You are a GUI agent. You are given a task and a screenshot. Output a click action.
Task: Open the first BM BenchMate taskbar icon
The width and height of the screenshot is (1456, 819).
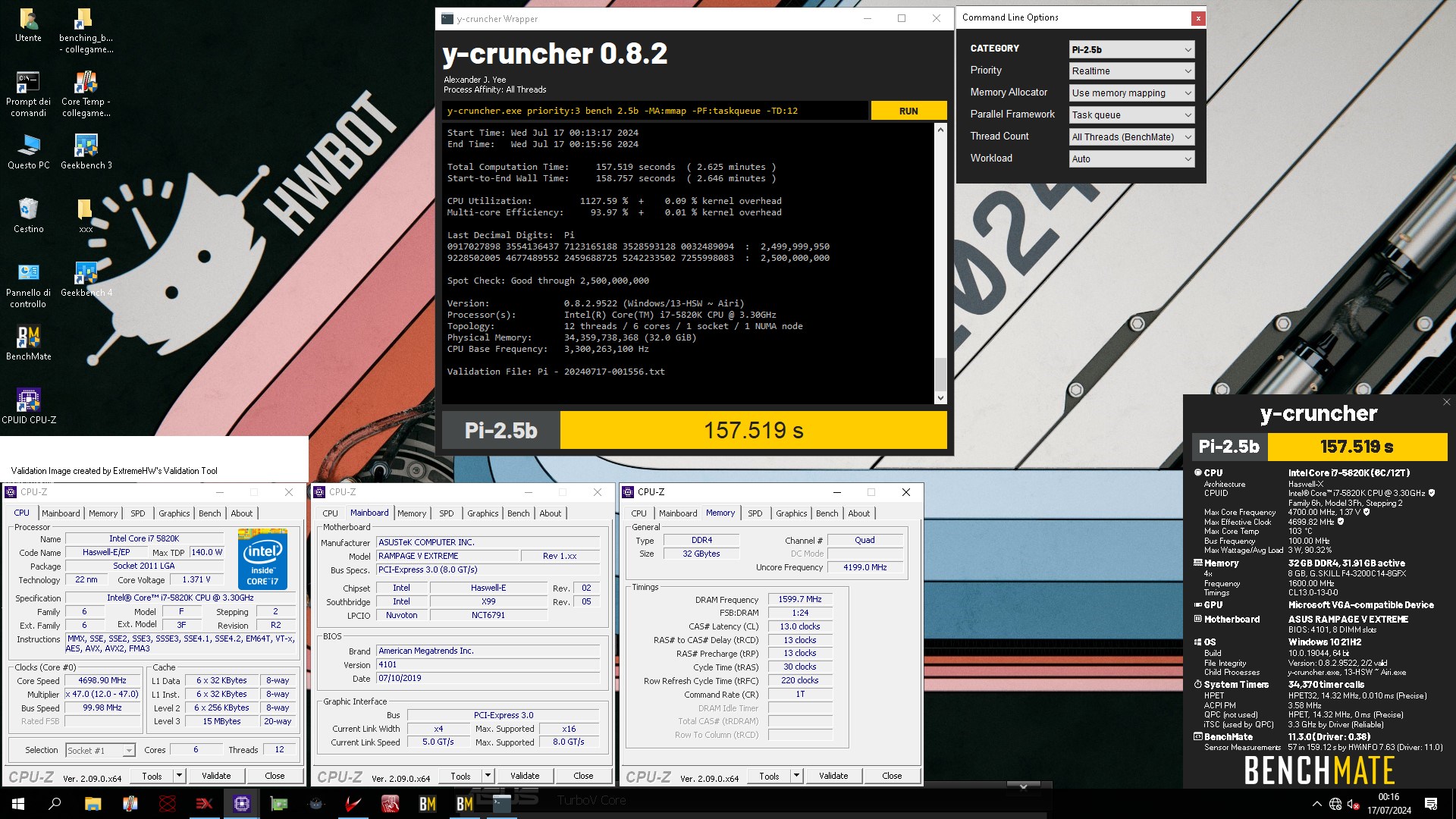click(428, 804)
